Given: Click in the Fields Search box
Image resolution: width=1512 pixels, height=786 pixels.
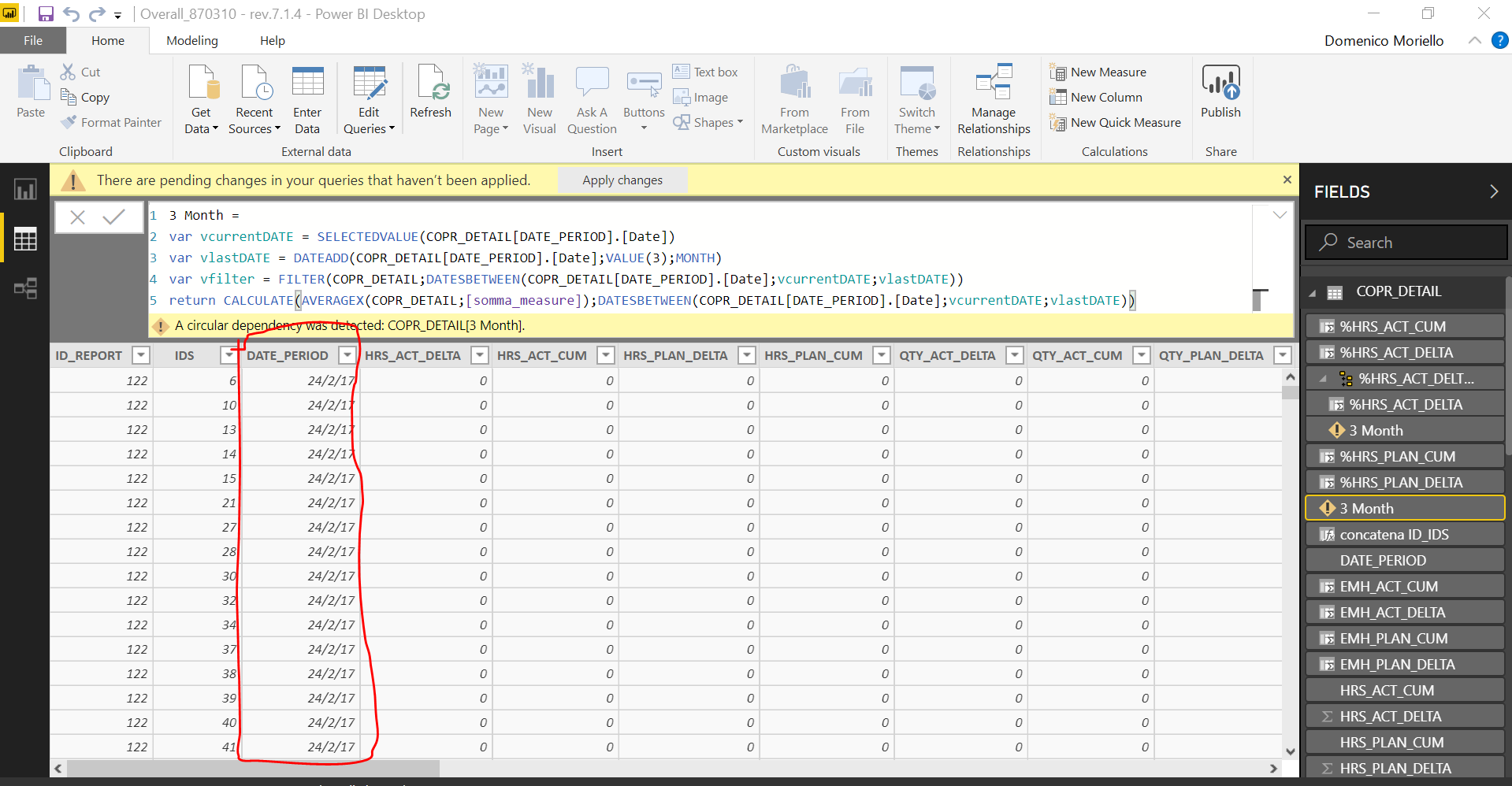Looking at the screenshot, I should [x=1406, y=243].
